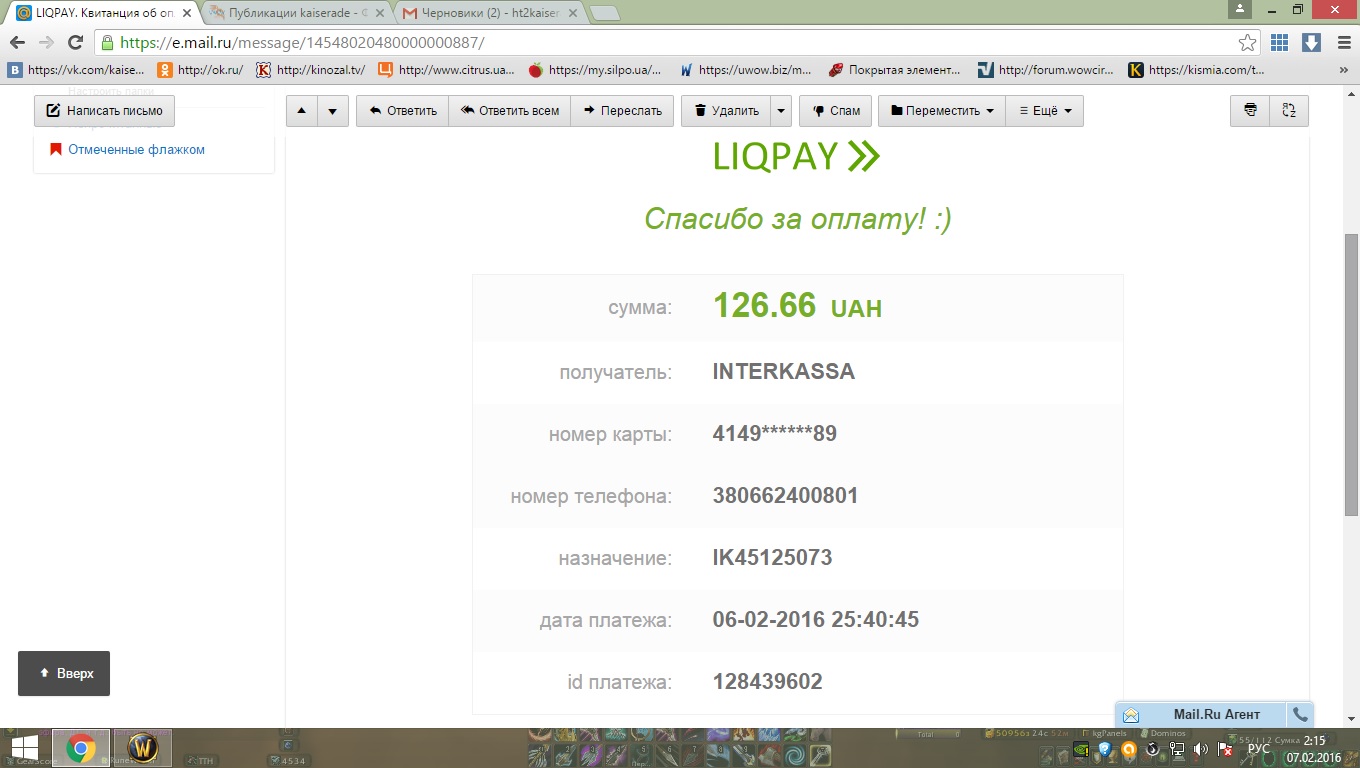Switch to Chrome in the taskbar
The width and height of the screenshot is (1360, 768).
(x=81, y=748)
